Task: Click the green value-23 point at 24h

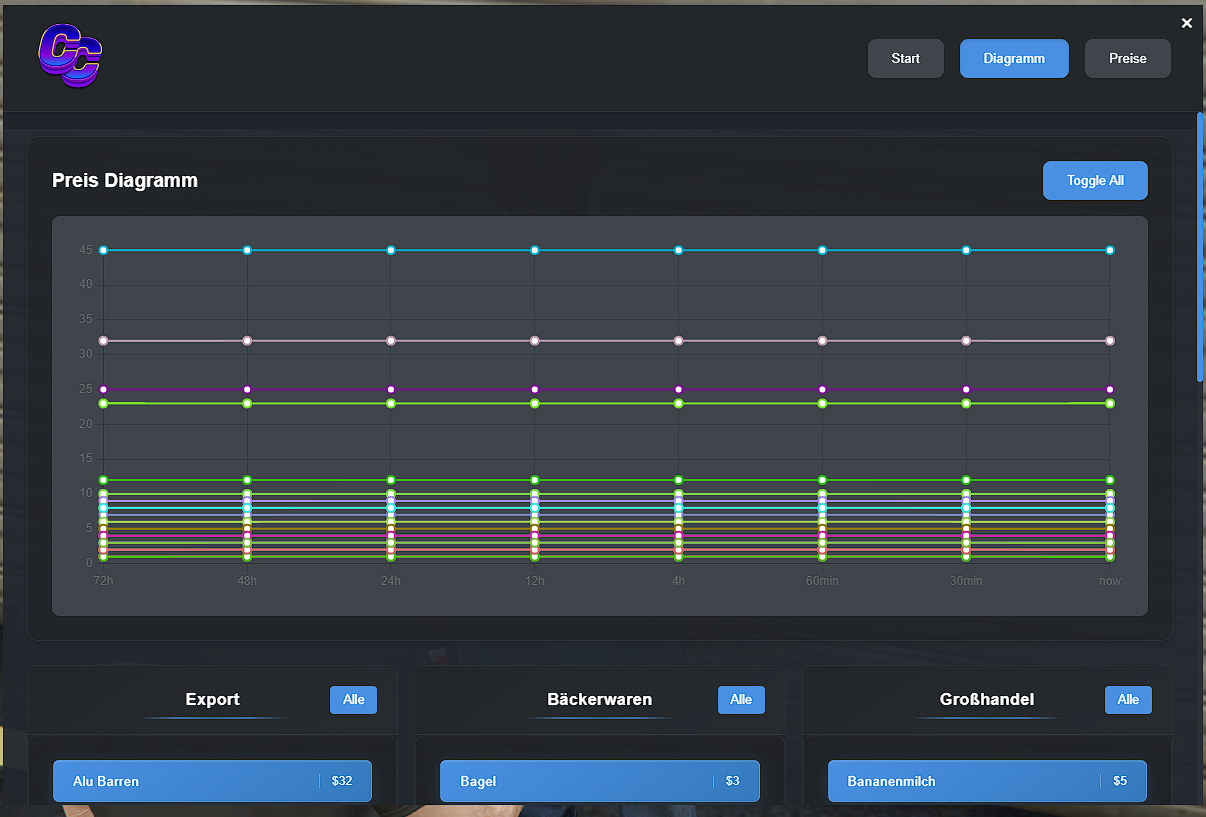Action: tap(391, 403)
